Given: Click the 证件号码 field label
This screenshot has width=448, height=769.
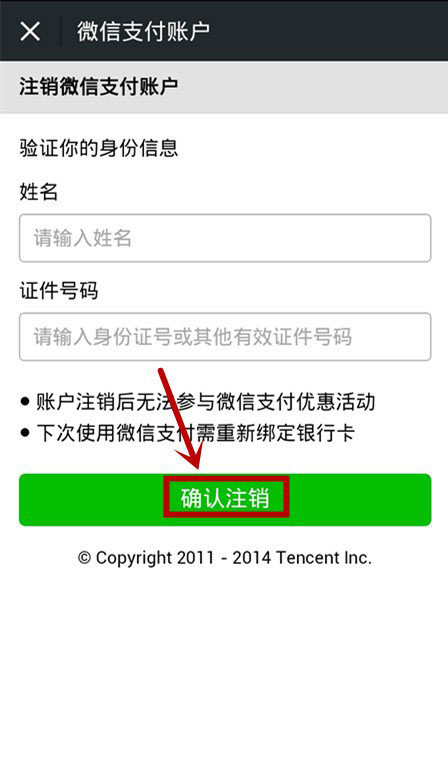Looking at the screenshot, I should 59,290.
